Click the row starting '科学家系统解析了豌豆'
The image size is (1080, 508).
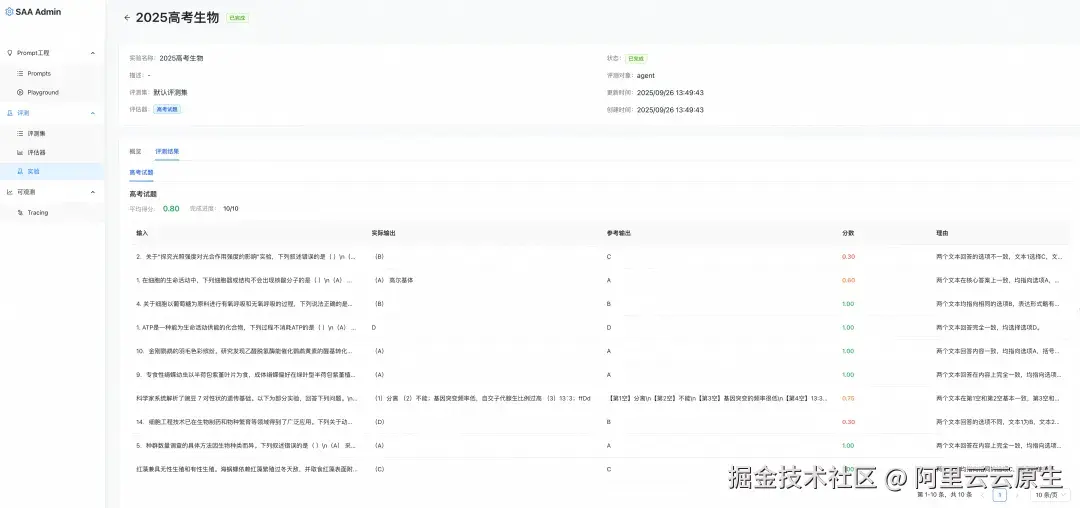pos(599,399)
